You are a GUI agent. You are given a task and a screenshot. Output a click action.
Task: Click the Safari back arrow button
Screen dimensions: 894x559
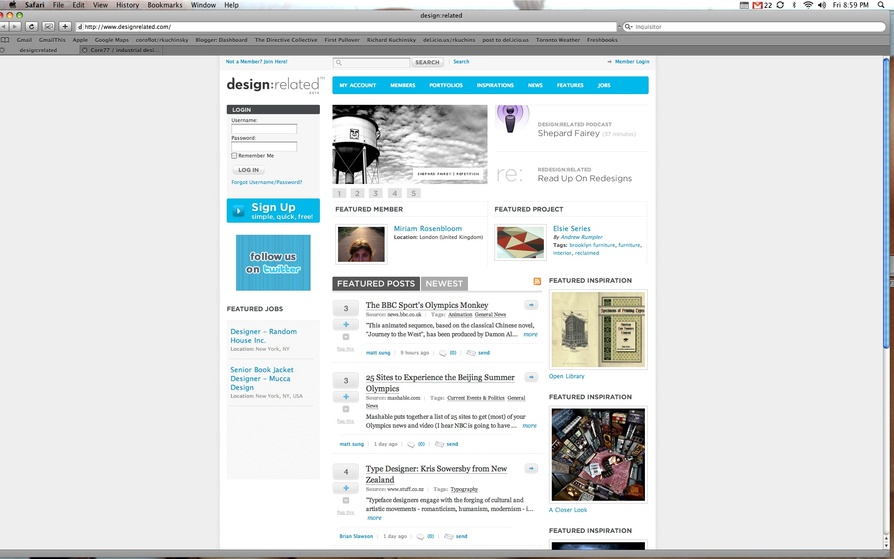(4, 27)
